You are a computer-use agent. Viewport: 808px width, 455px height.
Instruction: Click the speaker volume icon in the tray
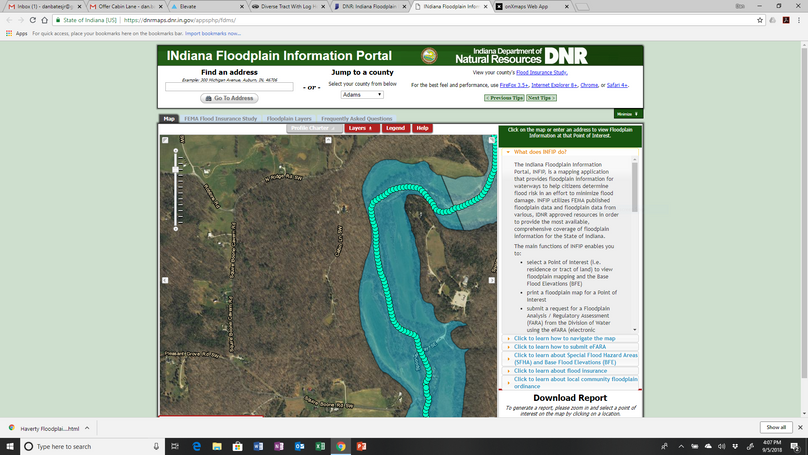pyautogui.click(x=721, y=446)
